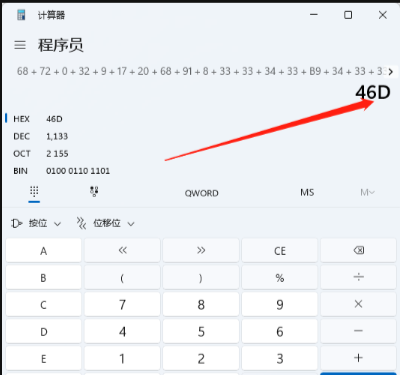Click the divide operator key
The width and height of the screenshot is (400, 375).
358,277
